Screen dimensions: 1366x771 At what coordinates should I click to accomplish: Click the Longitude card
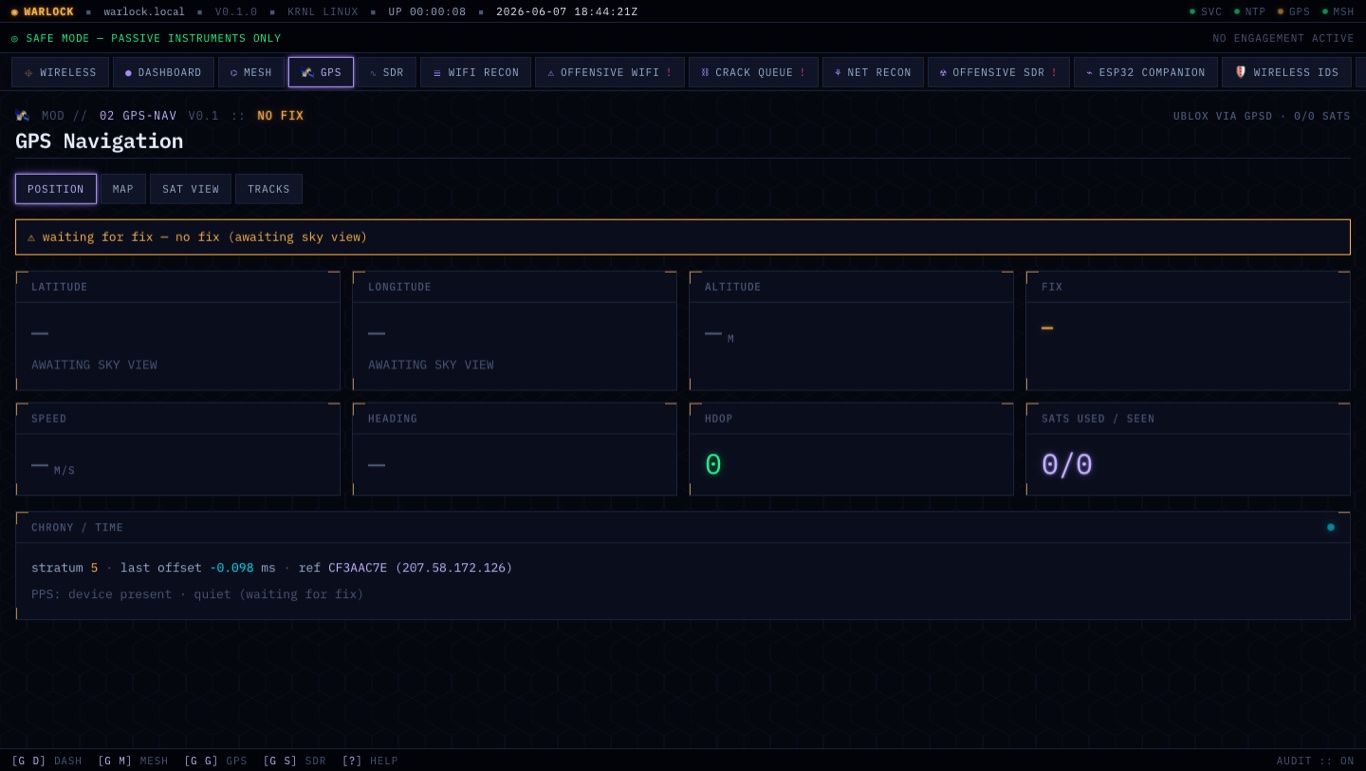[x=514, y=331]
